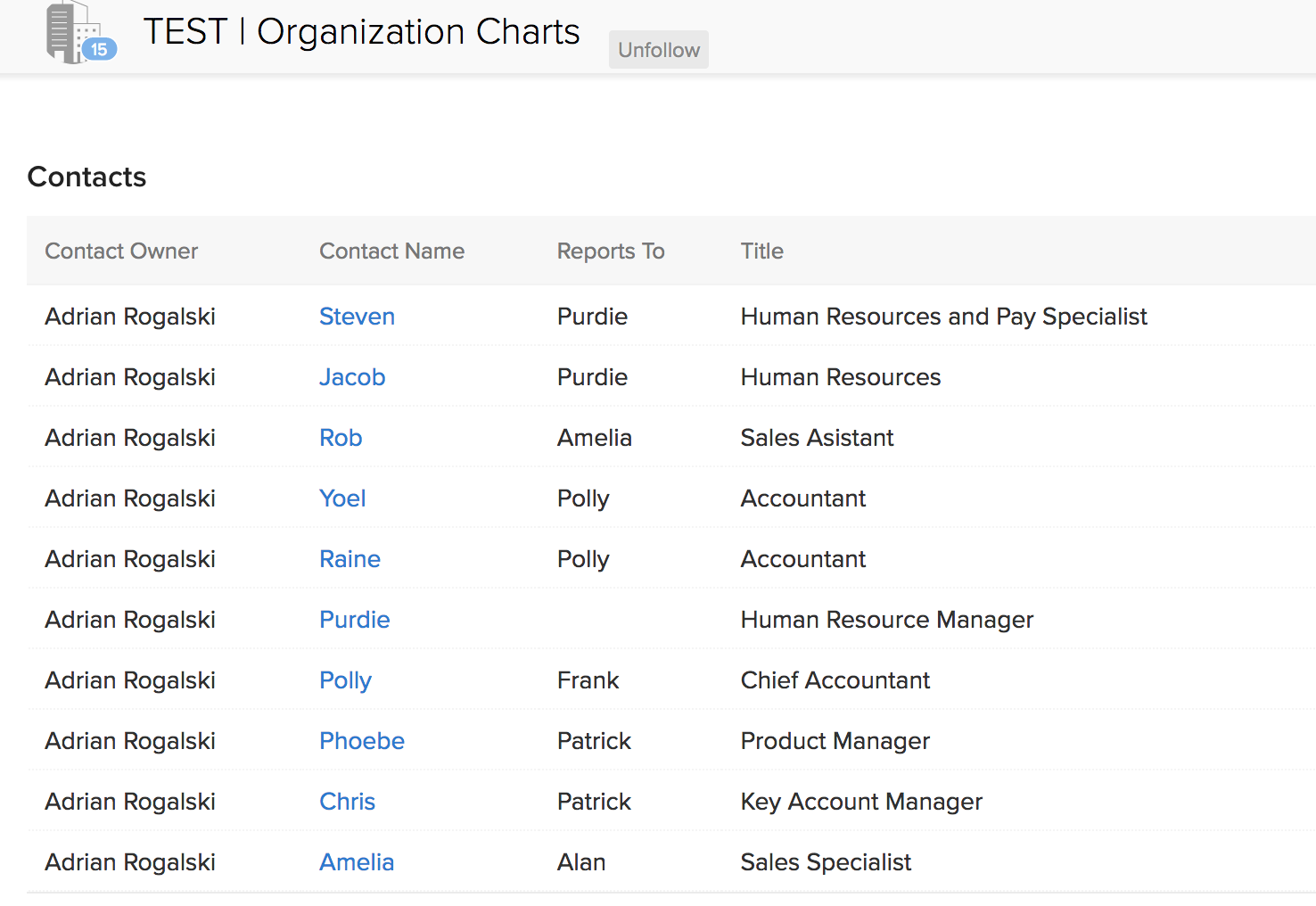Open contact Rob
1316x906 pixels.
click(x=341, y=438)
